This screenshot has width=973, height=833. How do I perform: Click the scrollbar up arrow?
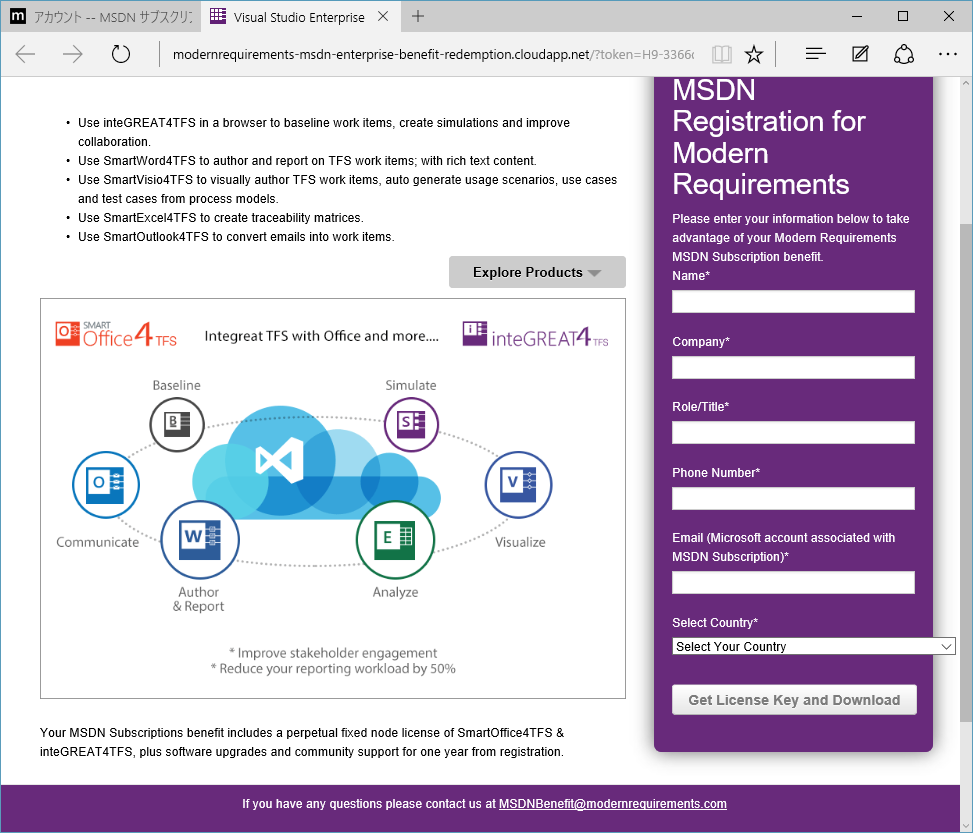click(x=966, y=83)
